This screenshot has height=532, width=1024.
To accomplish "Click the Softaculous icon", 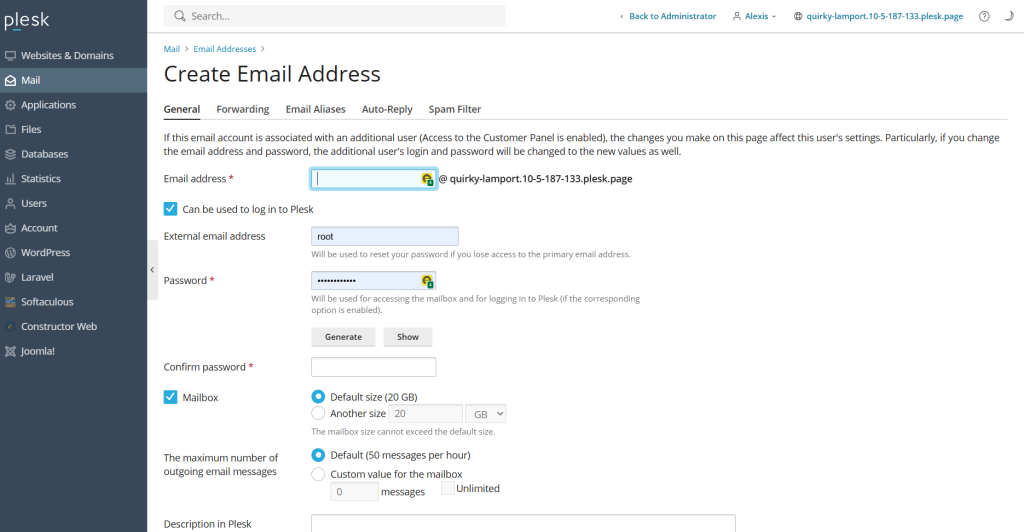I will [x=10, y=302].
